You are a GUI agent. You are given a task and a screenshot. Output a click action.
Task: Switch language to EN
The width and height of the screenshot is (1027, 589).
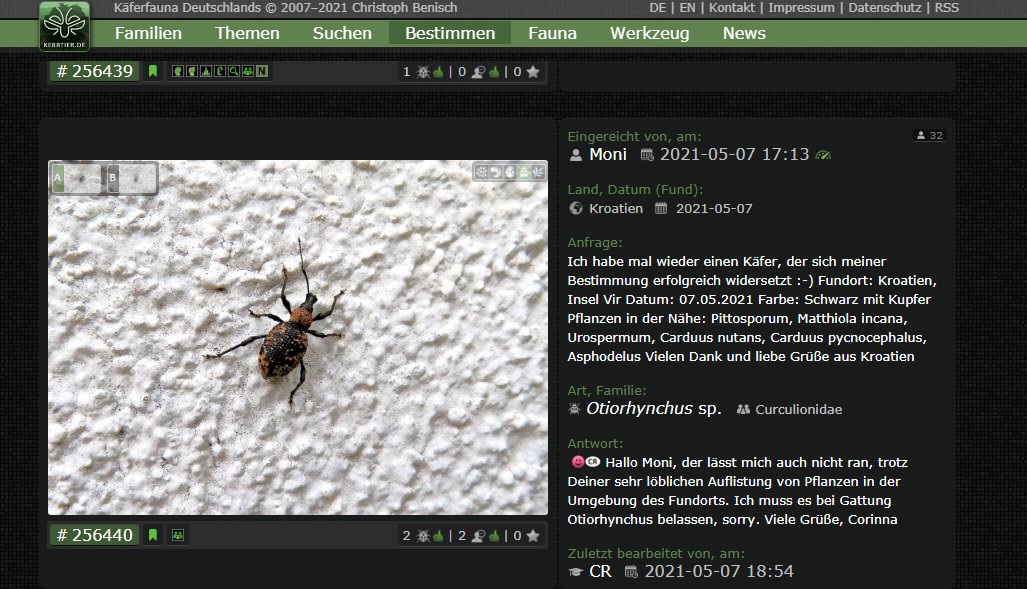click(x=688, y=8)
